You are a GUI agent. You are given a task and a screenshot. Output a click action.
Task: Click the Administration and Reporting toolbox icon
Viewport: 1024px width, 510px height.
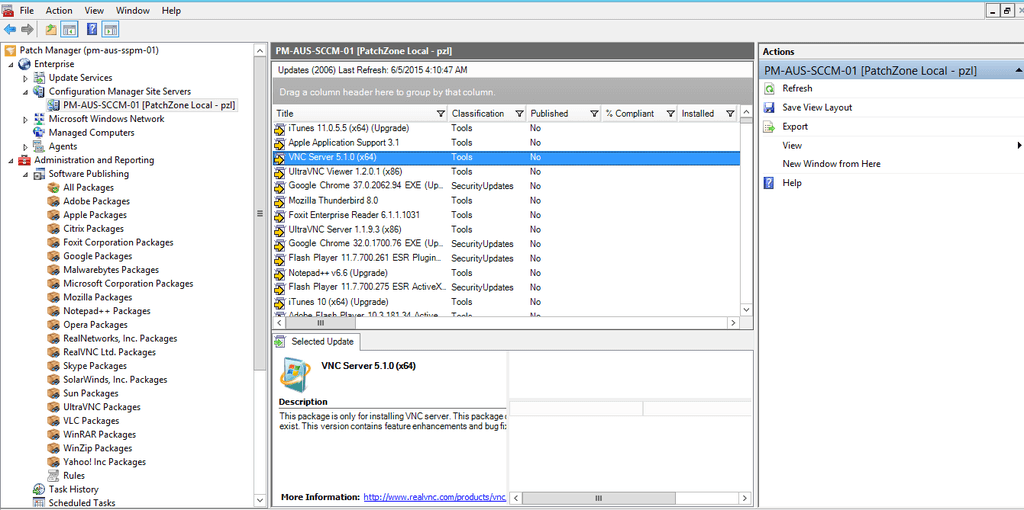[x=25, y=160]
